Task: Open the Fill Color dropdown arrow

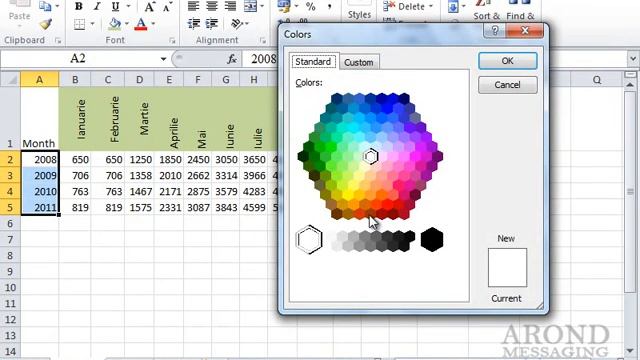Action: coord(127,24)
